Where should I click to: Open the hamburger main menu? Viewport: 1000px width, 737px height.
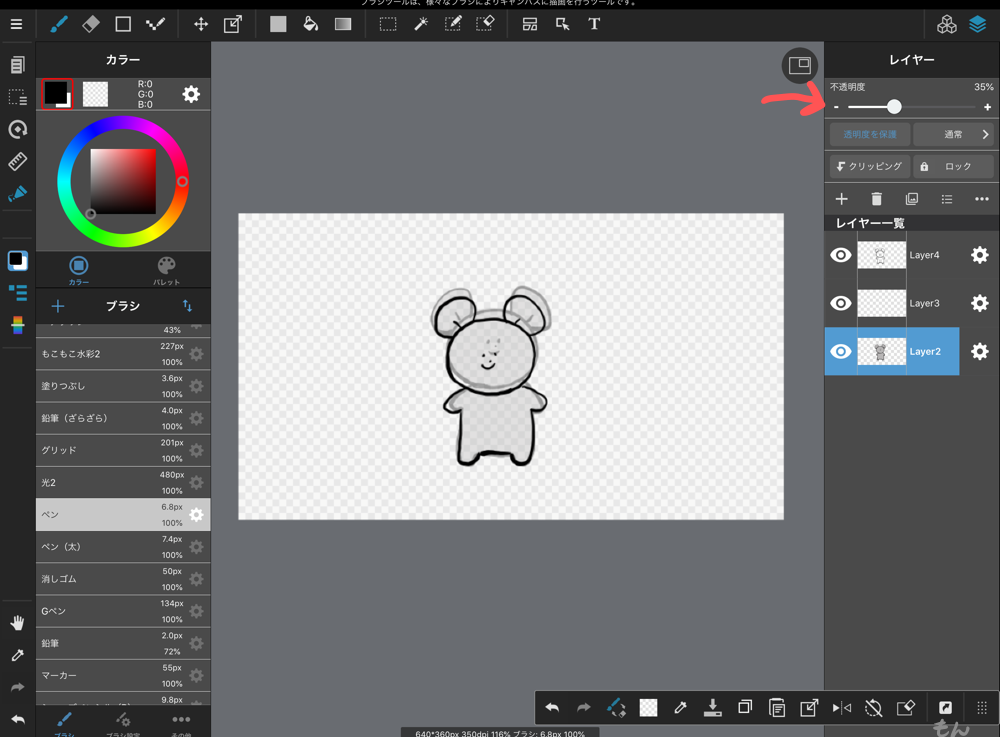point(17,24)
